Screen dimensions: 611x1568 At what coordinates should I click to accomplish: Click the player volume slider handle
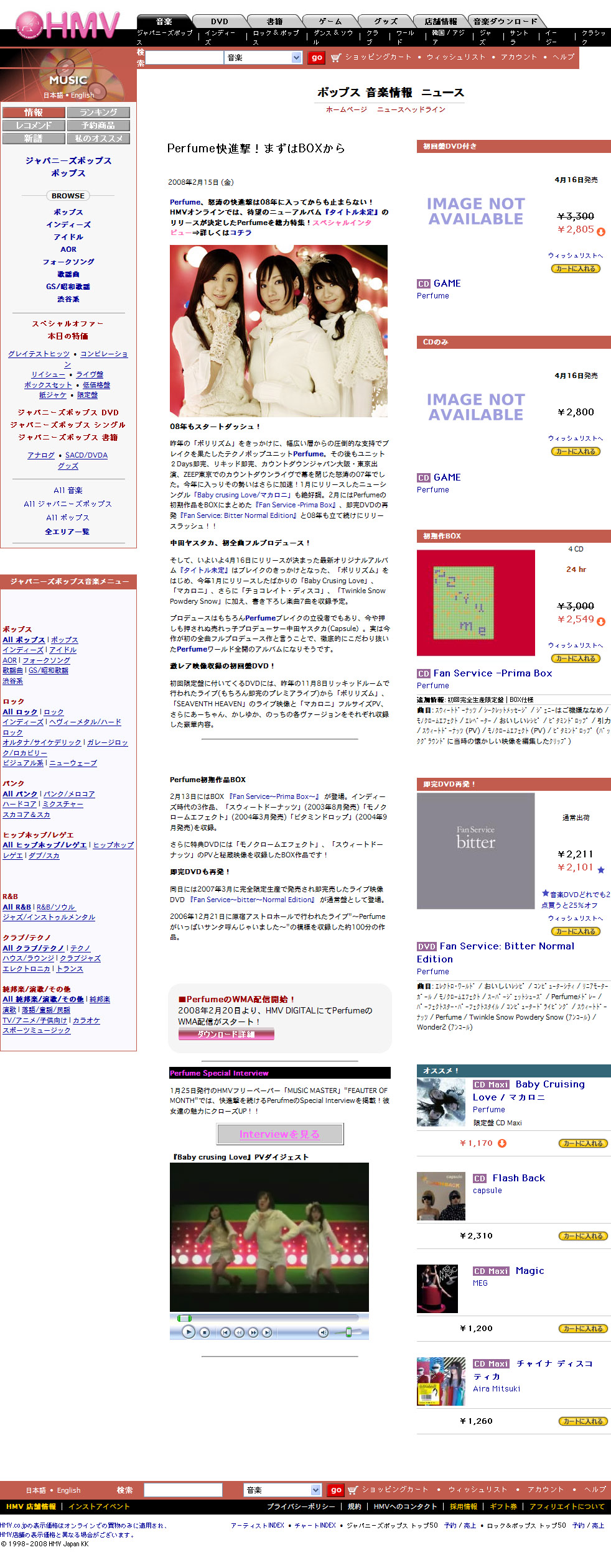(348, 1332)
